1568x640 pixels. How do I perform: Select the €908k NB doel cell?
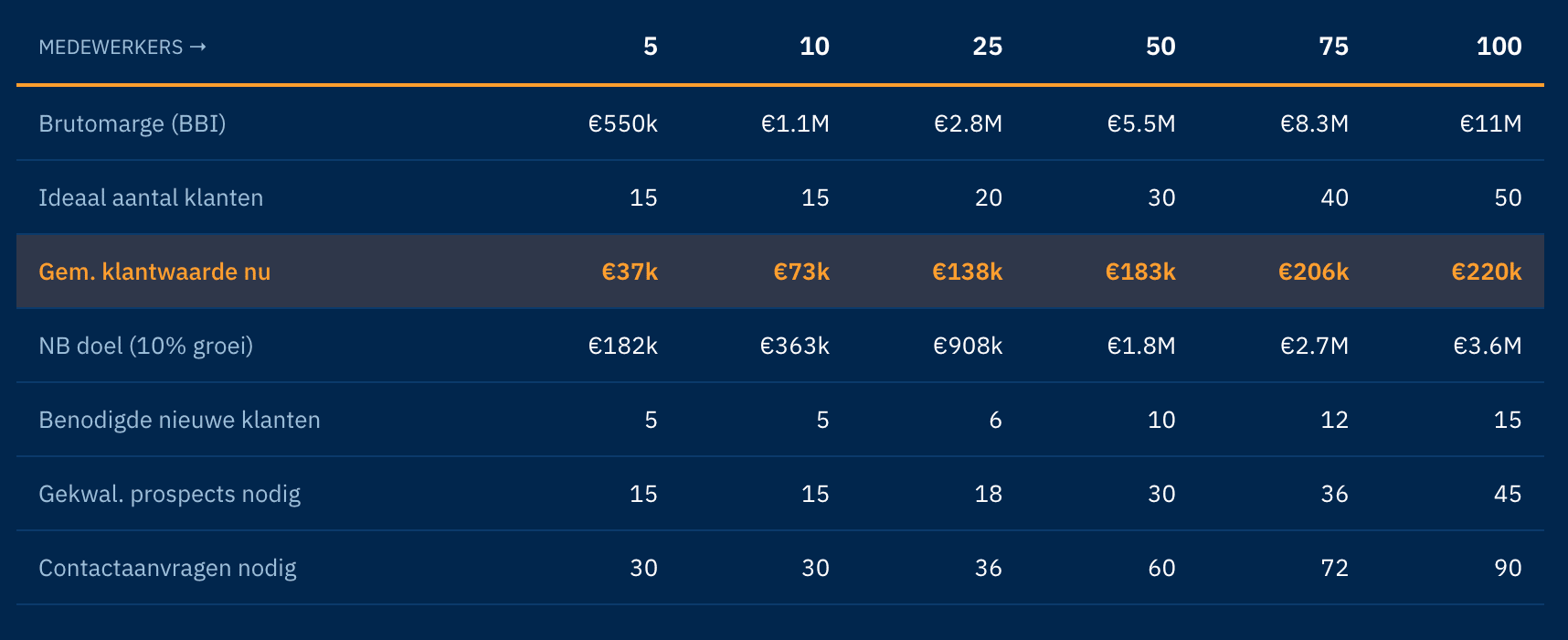[967, 346]
